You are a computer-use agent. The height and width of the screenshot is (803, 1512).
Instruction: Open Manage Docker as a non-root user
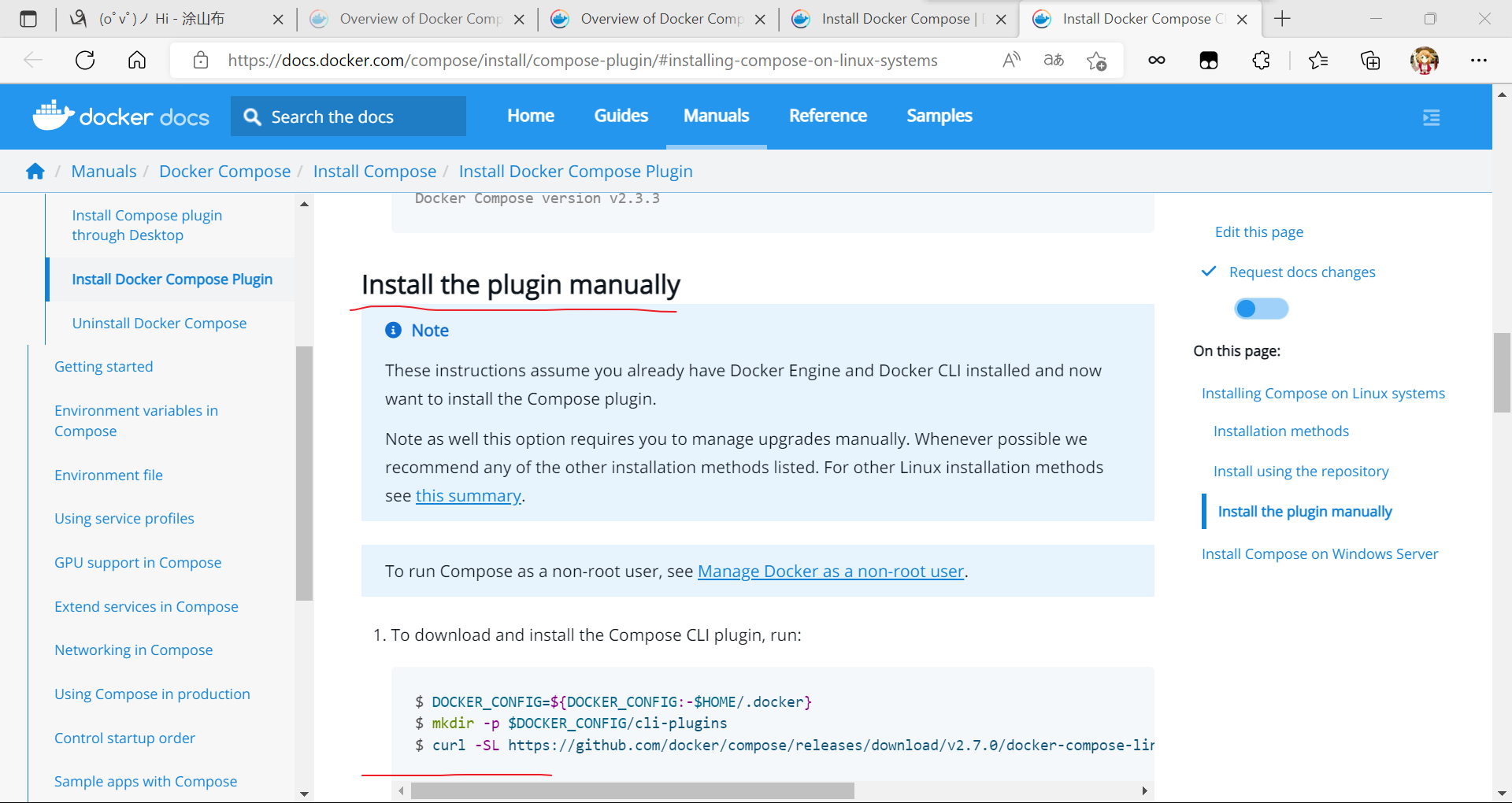831,571
